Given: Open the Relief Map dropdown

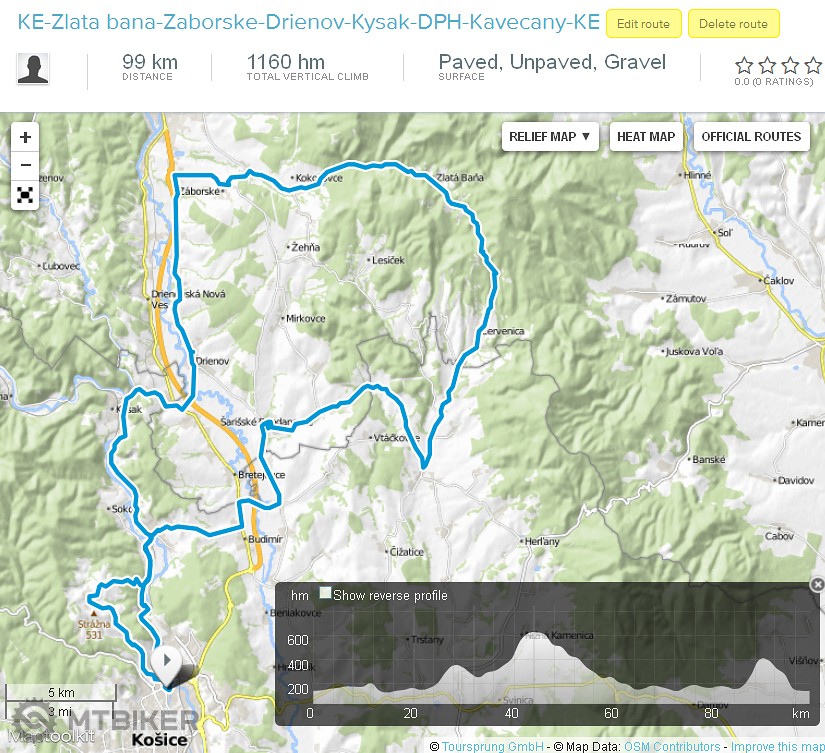Looking at the screenshot, I should 550,137.
